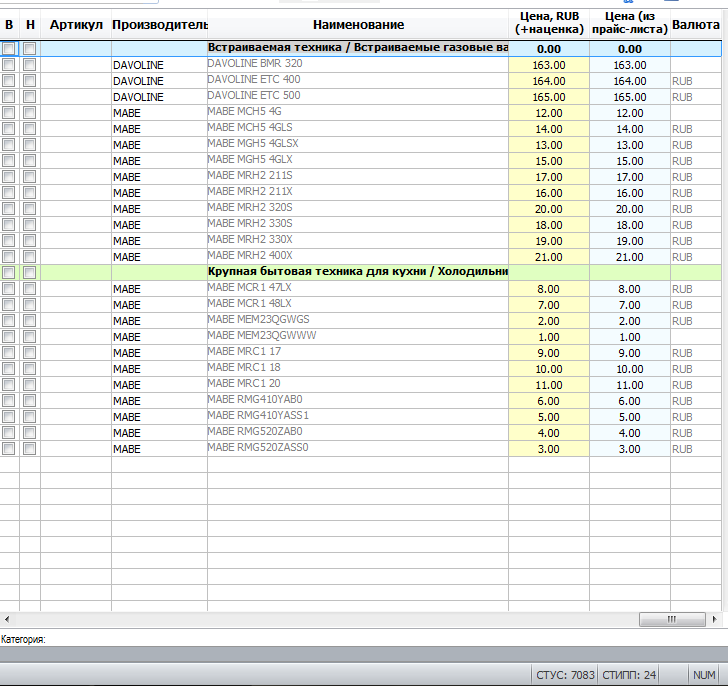The height and width of the screenshot is (686, 728).
Task: Click the DAVOLINE manufacturer cell for ETC 400
Action: point(159,81)
